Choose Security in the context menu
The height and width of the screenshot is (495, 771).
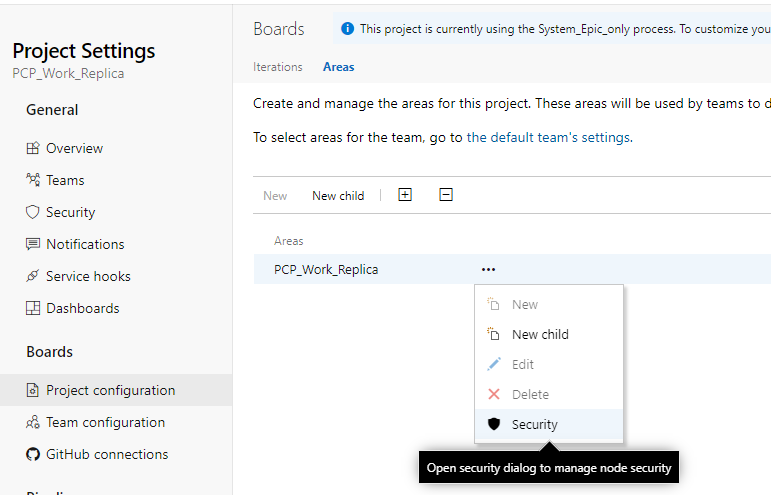coord(549,424)
